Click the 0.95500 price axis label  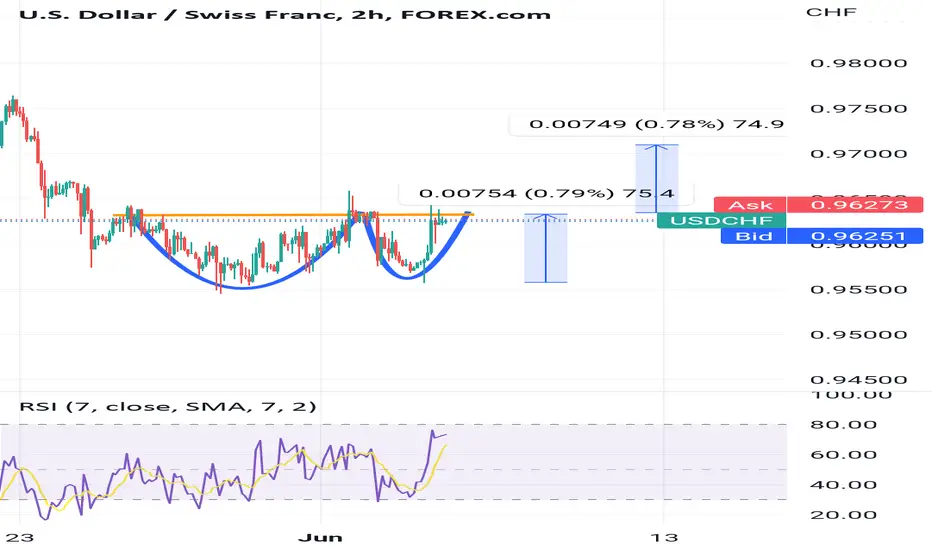[858, 290]
